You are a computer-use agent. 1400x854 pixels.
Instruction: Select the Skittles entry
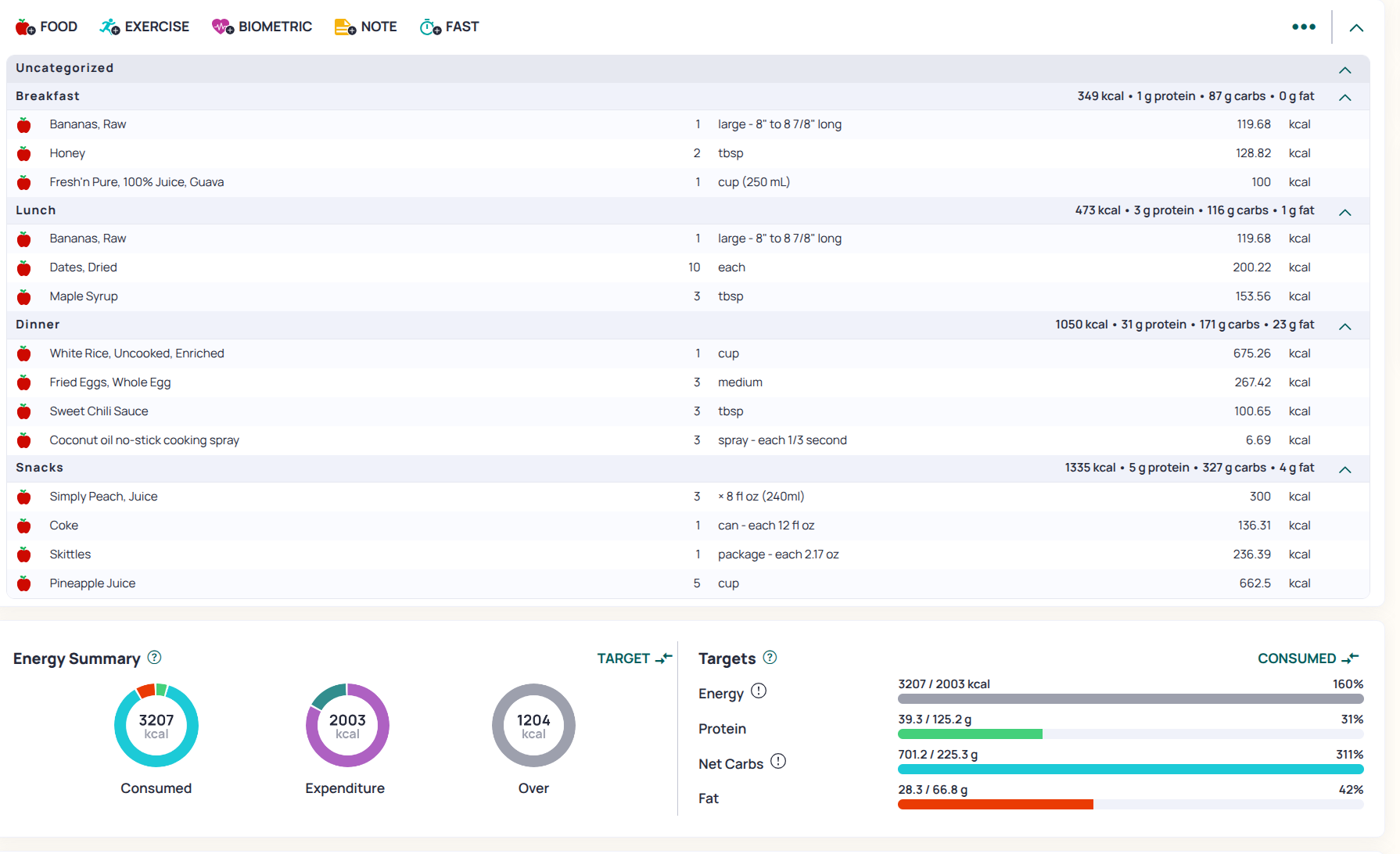70,554
